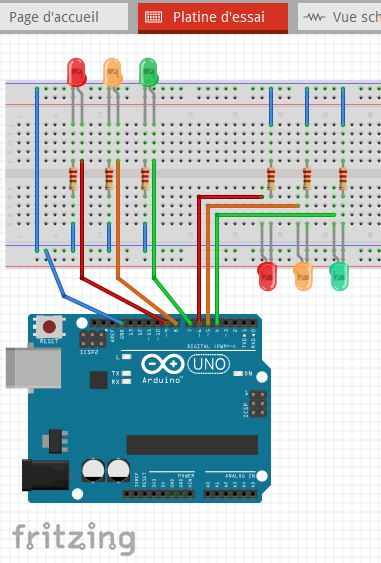This screenshot has width=381, height=563.
Task: Select the bottom-right red LED
Action: click(x=268, y=276)
